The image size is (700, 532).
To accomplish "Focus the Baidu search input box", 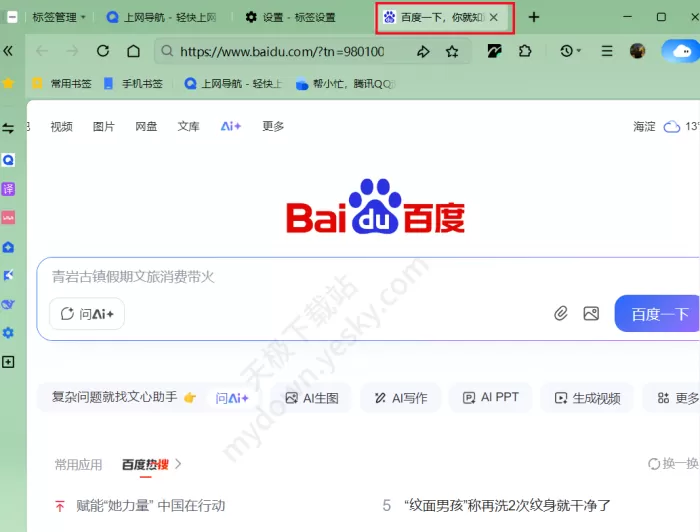I will click(366, 277).
